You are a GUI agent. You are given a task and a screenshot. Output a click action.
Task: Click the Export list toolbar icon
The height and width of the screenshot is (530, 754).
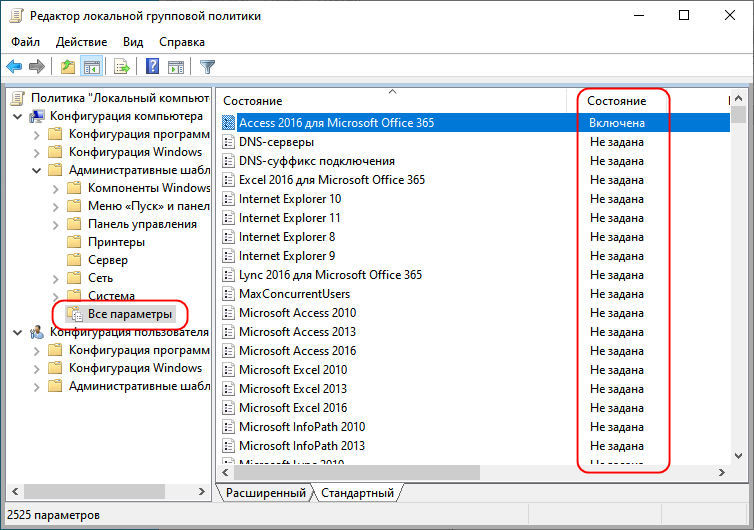coord(122,66)
